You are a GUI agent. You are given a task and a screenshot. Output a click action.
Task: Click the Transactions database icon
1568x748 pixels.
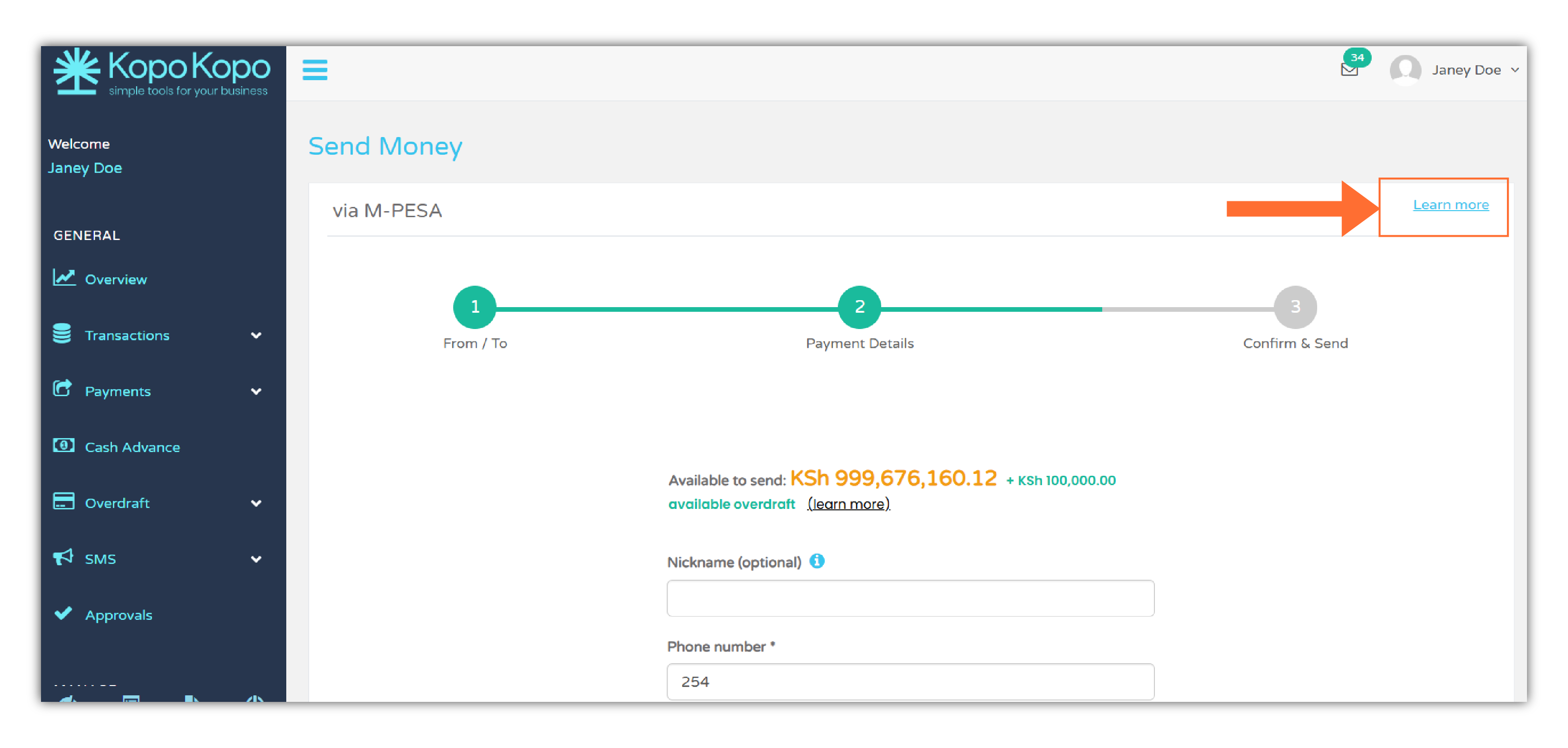[62, 334]
